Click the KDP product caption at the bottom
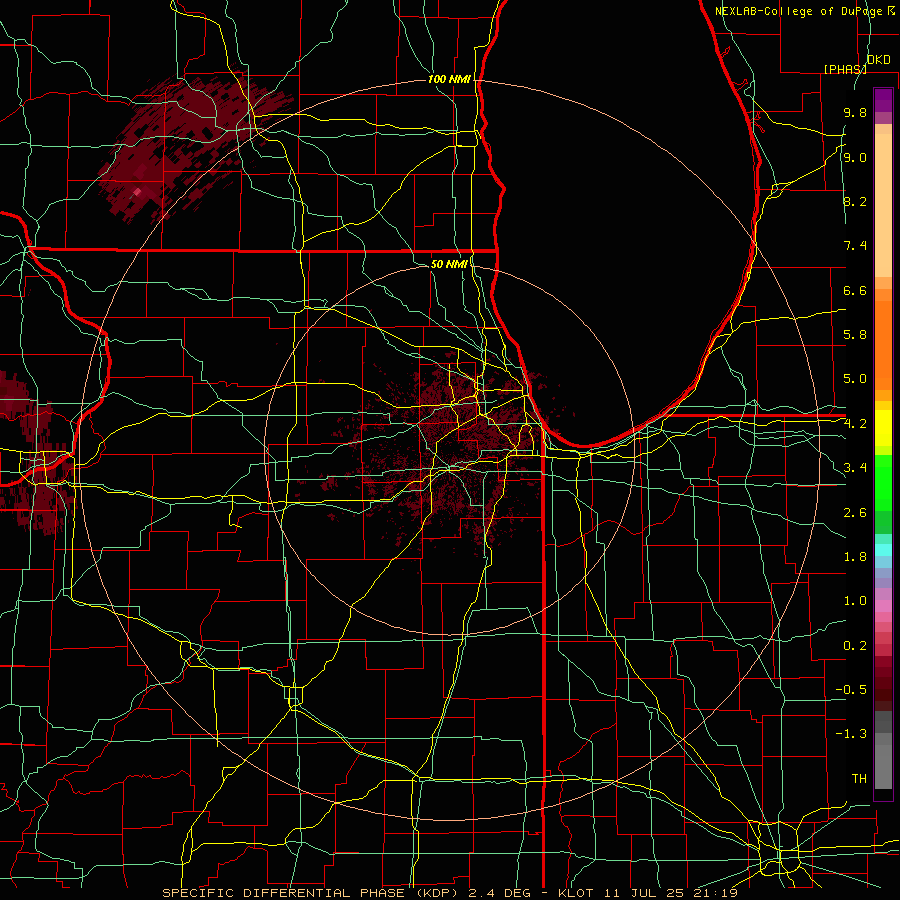 point(449,893)
